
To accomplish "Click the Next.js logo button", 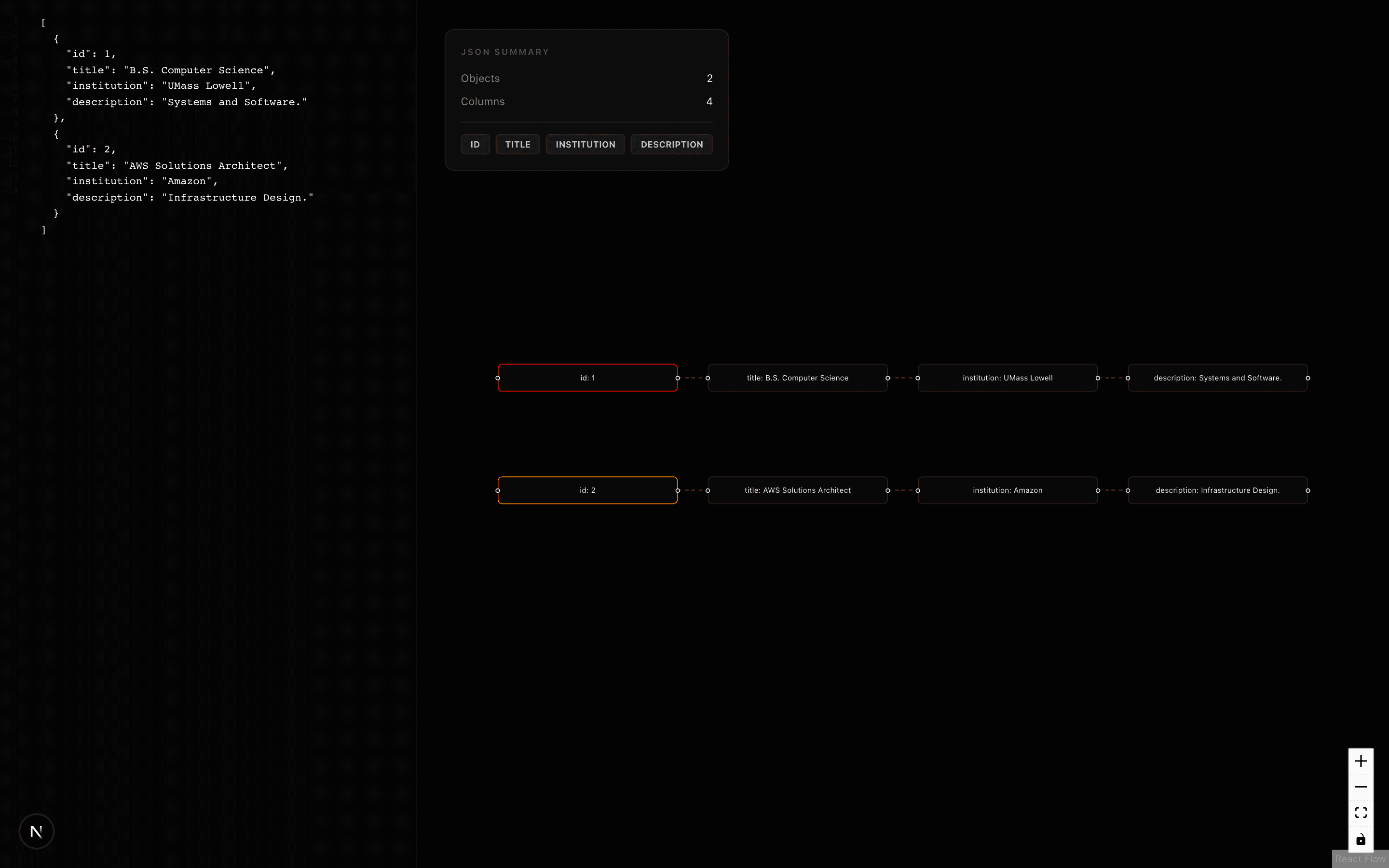I will (36, 831).
